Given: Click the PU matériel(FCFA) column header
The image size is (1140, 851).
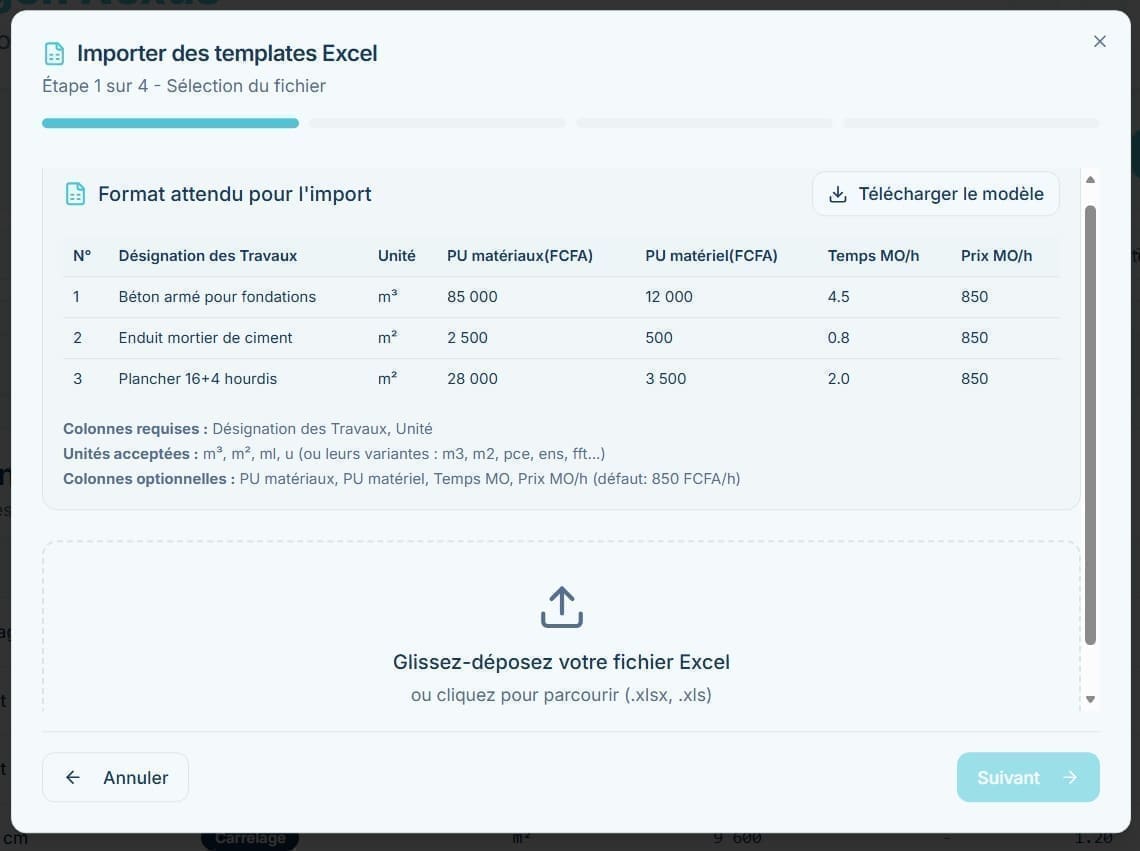Looking at the screenshot, I should click(x=711, y=256).
